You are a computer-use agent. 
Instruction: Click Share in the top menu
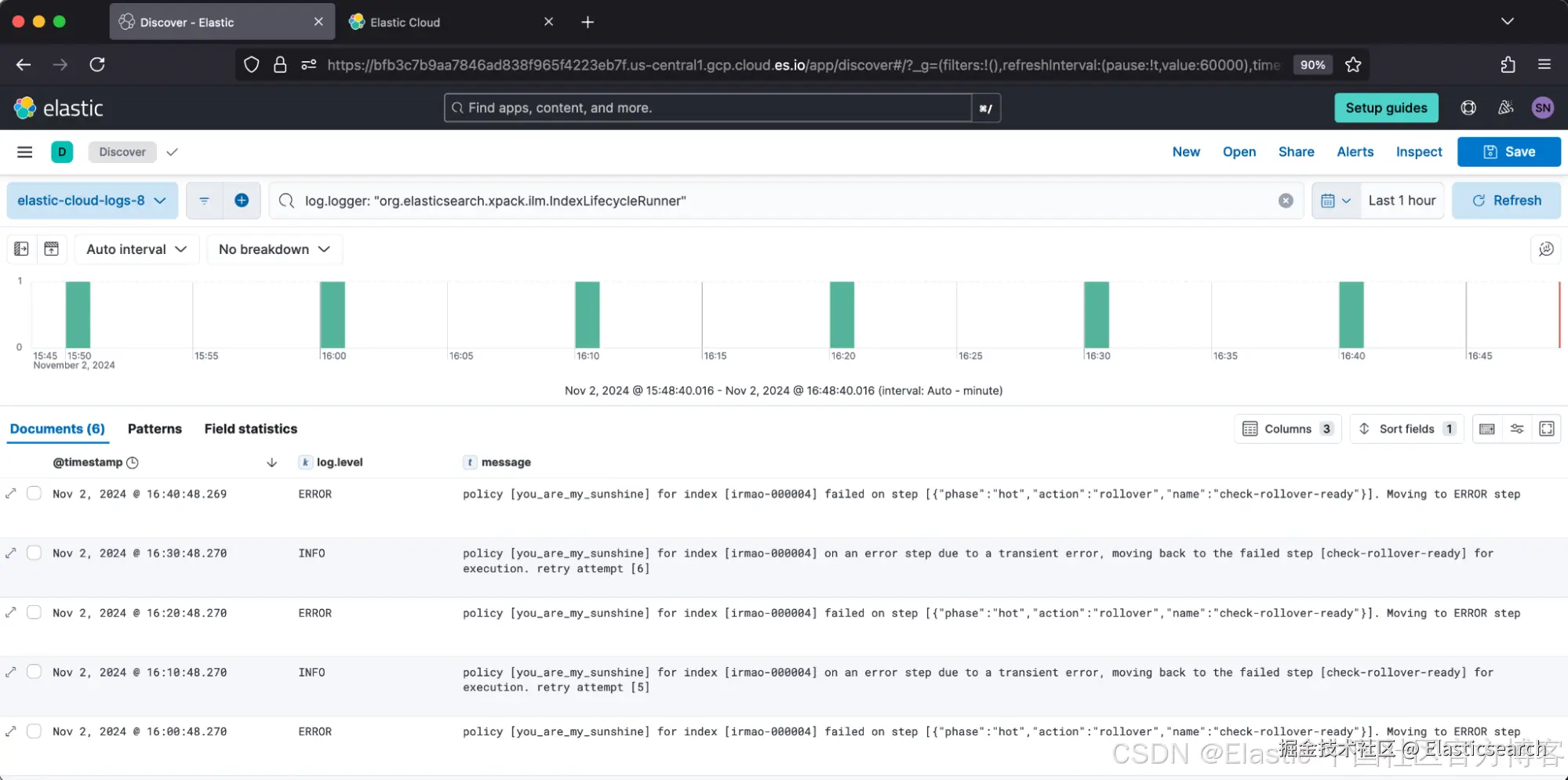pyautogui.click(x=1296, y=152)
